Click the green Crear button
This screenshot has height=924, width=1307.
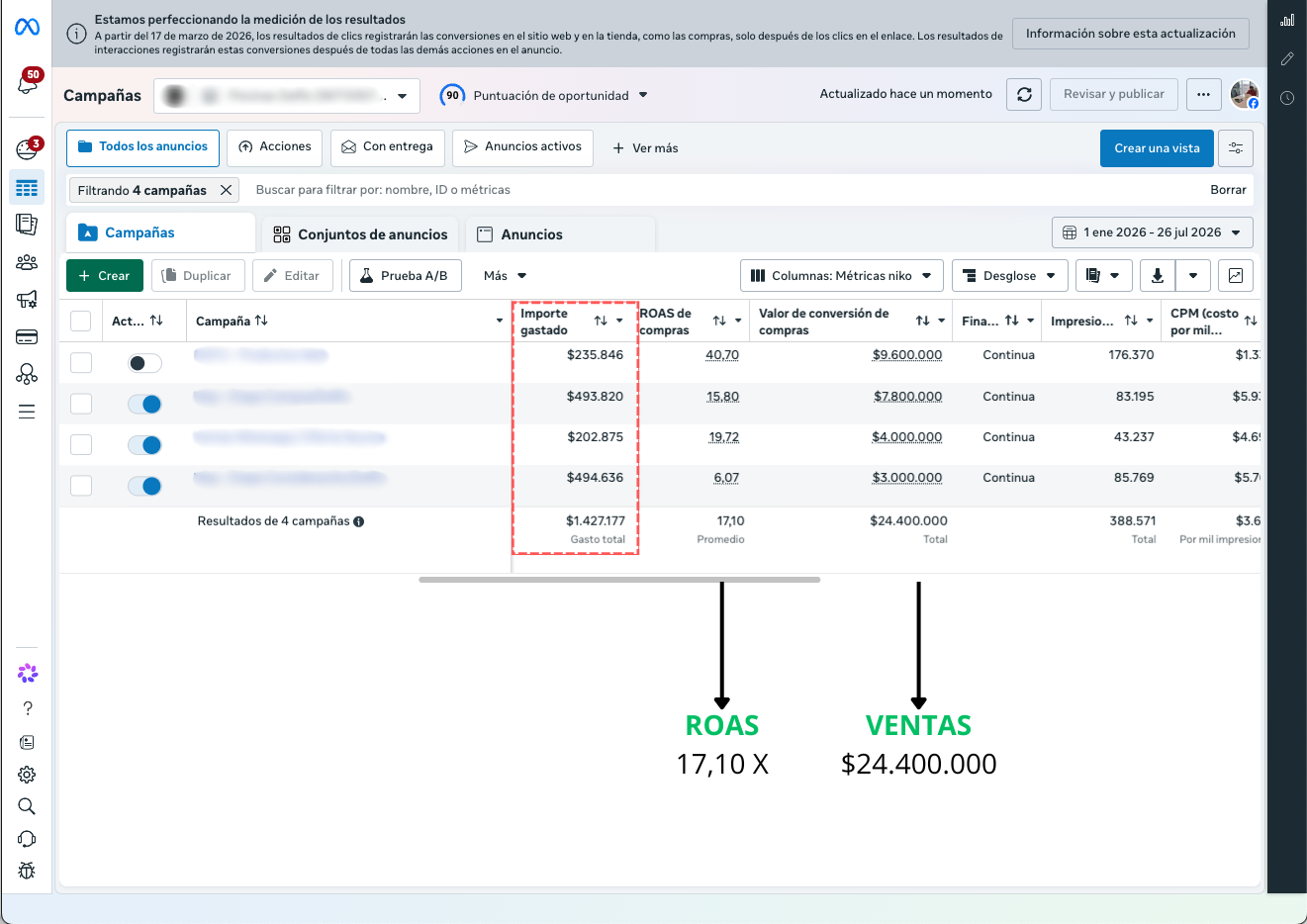[105, 276]
